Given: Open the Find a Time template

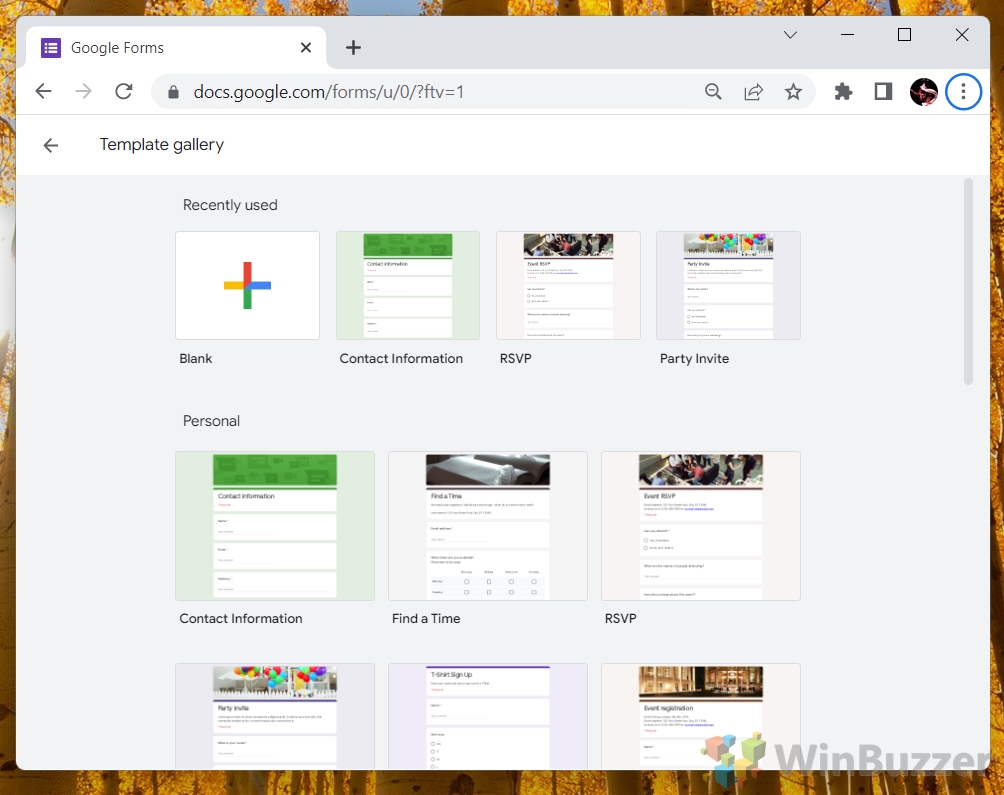Looking at the screenshot, I should pos(487,526).
